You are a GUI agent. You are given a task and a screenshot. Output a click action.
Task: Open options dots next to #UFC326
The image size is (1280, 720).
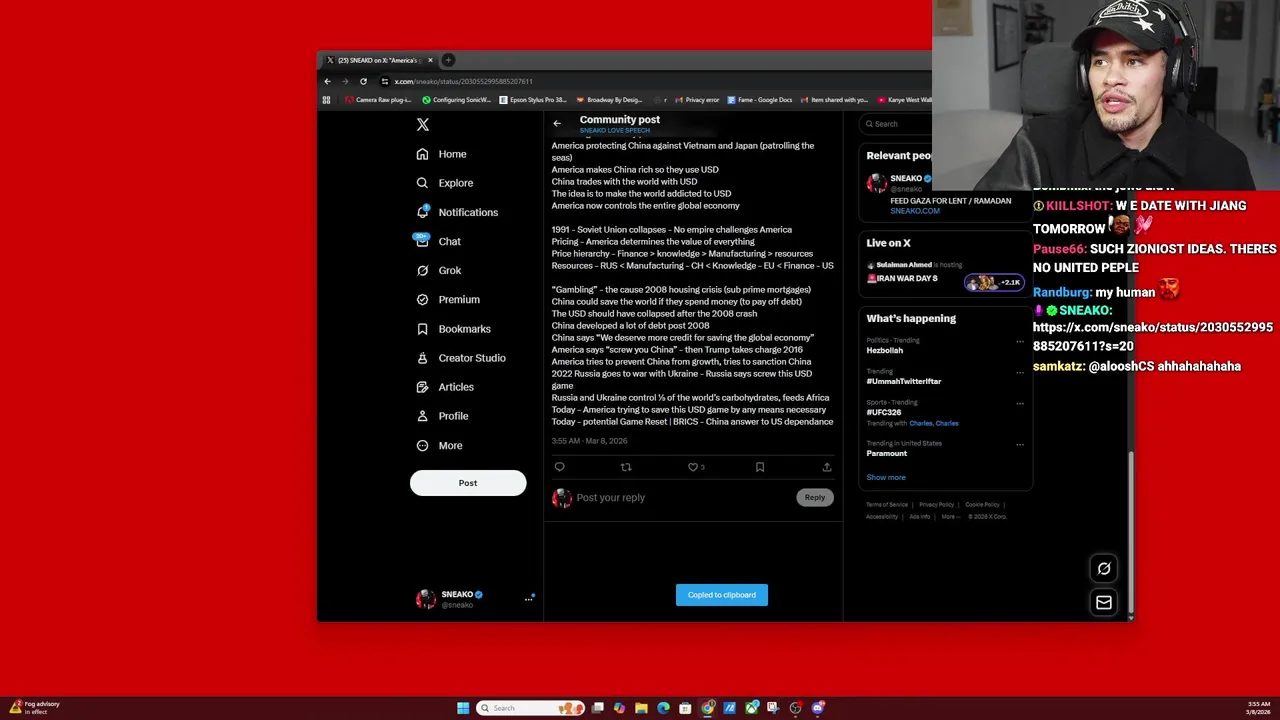tap(1020, 403)
